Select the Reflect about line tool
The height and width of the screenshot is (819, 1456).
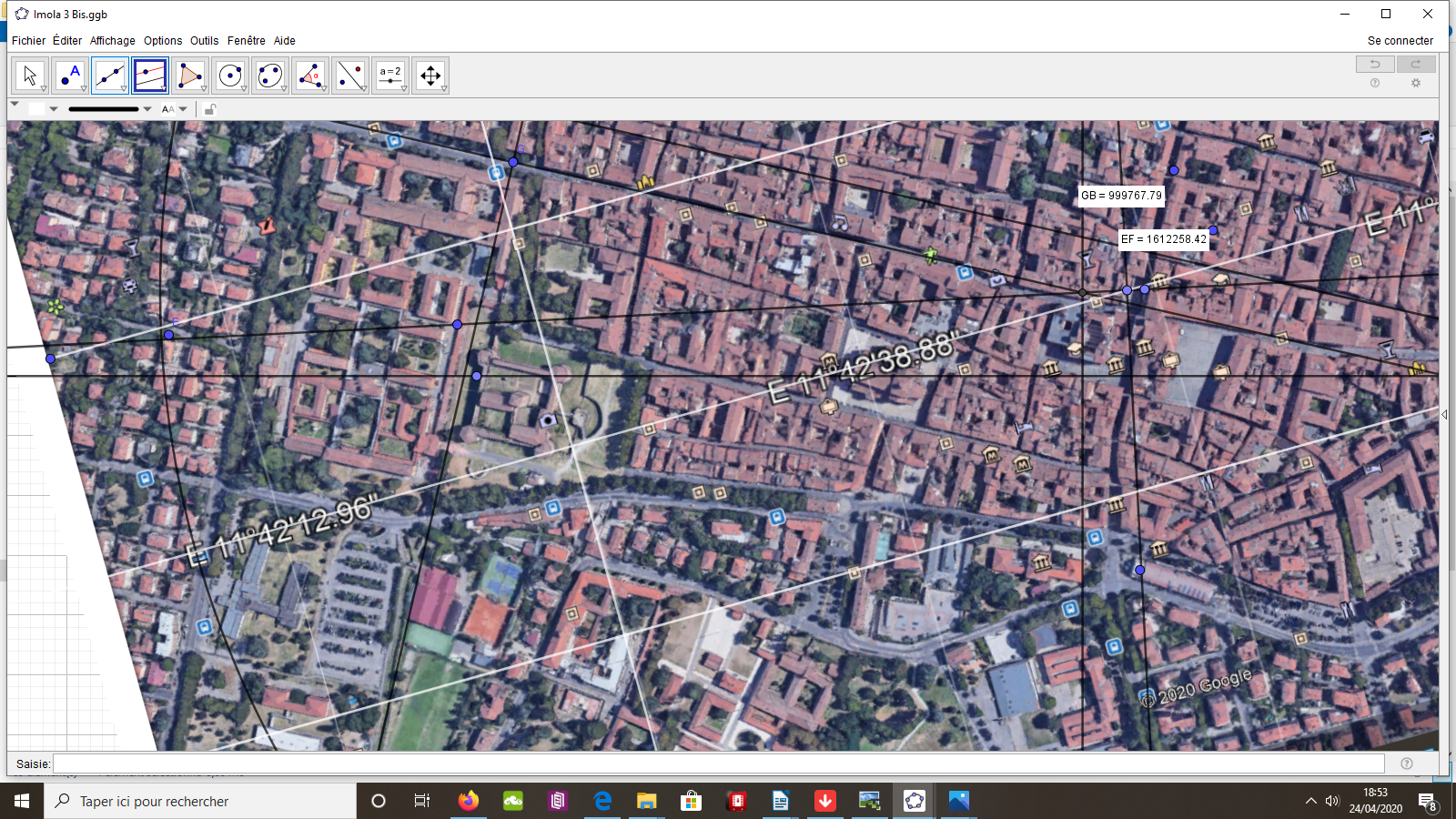350,76
